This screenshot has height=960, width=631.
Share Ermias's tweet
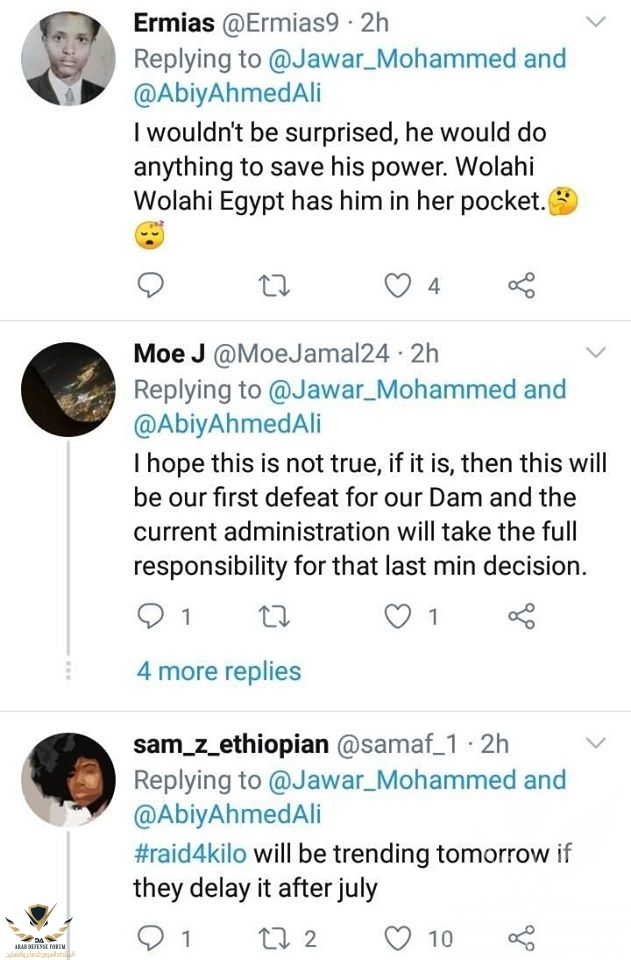click(521, 286)
